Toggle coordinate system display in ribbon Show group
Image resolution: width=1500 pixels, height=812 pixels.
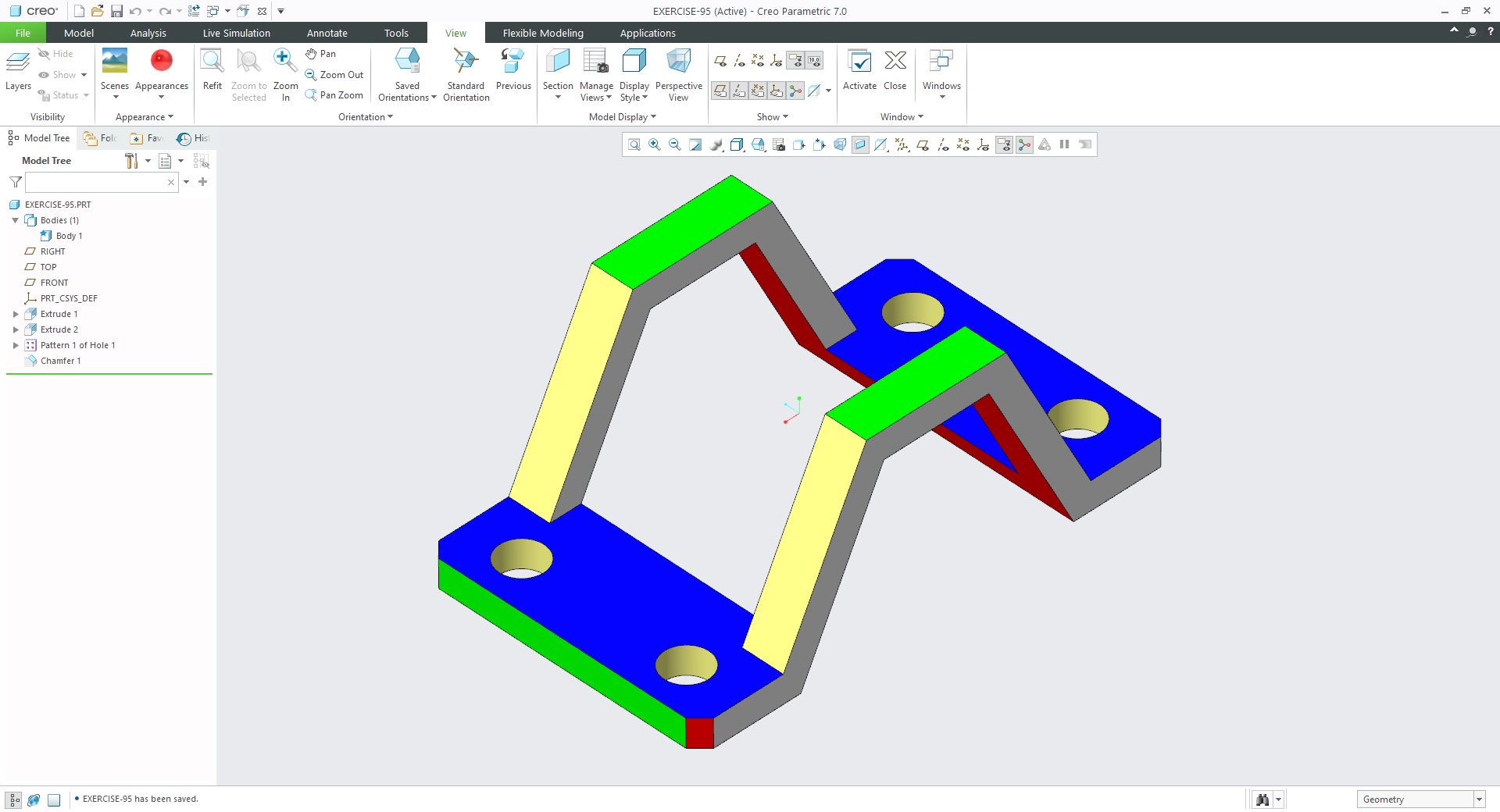[776, 60]
